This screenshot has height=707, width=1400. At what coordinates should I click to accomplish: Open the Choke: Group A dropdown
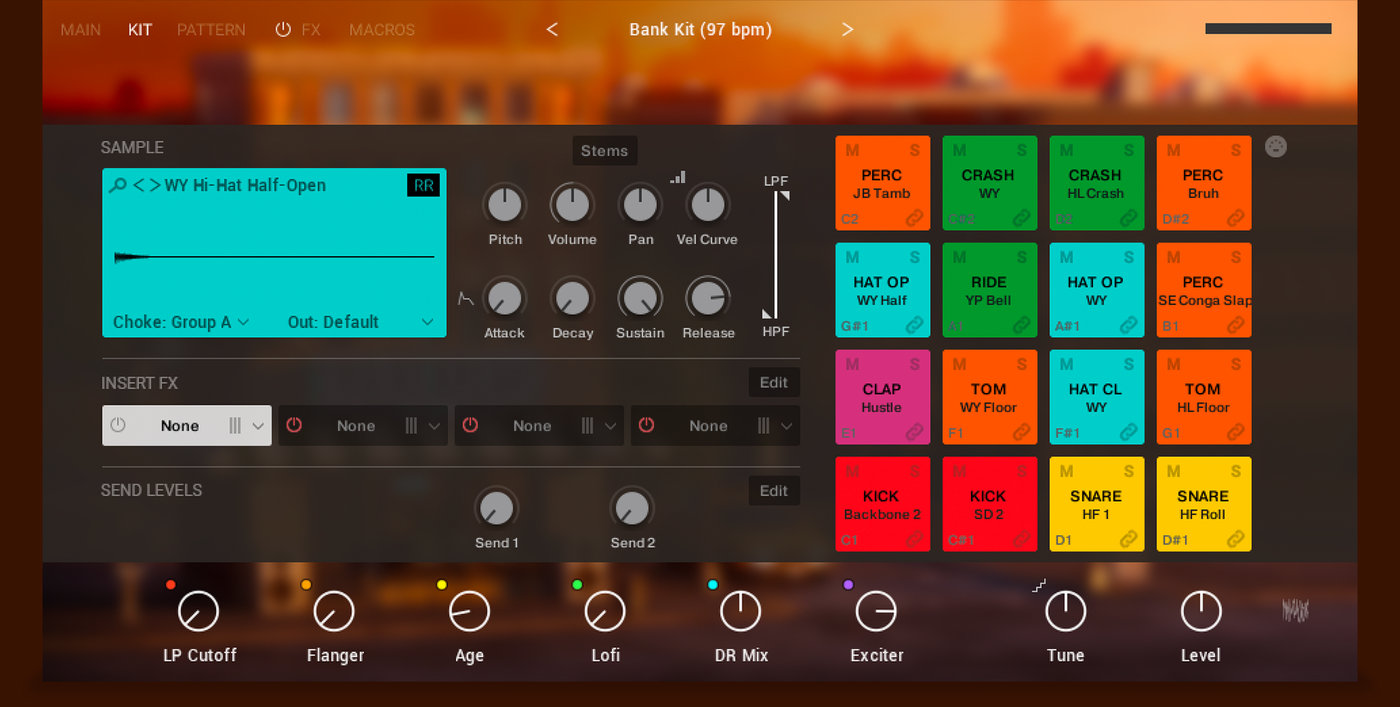click(181, 322)
